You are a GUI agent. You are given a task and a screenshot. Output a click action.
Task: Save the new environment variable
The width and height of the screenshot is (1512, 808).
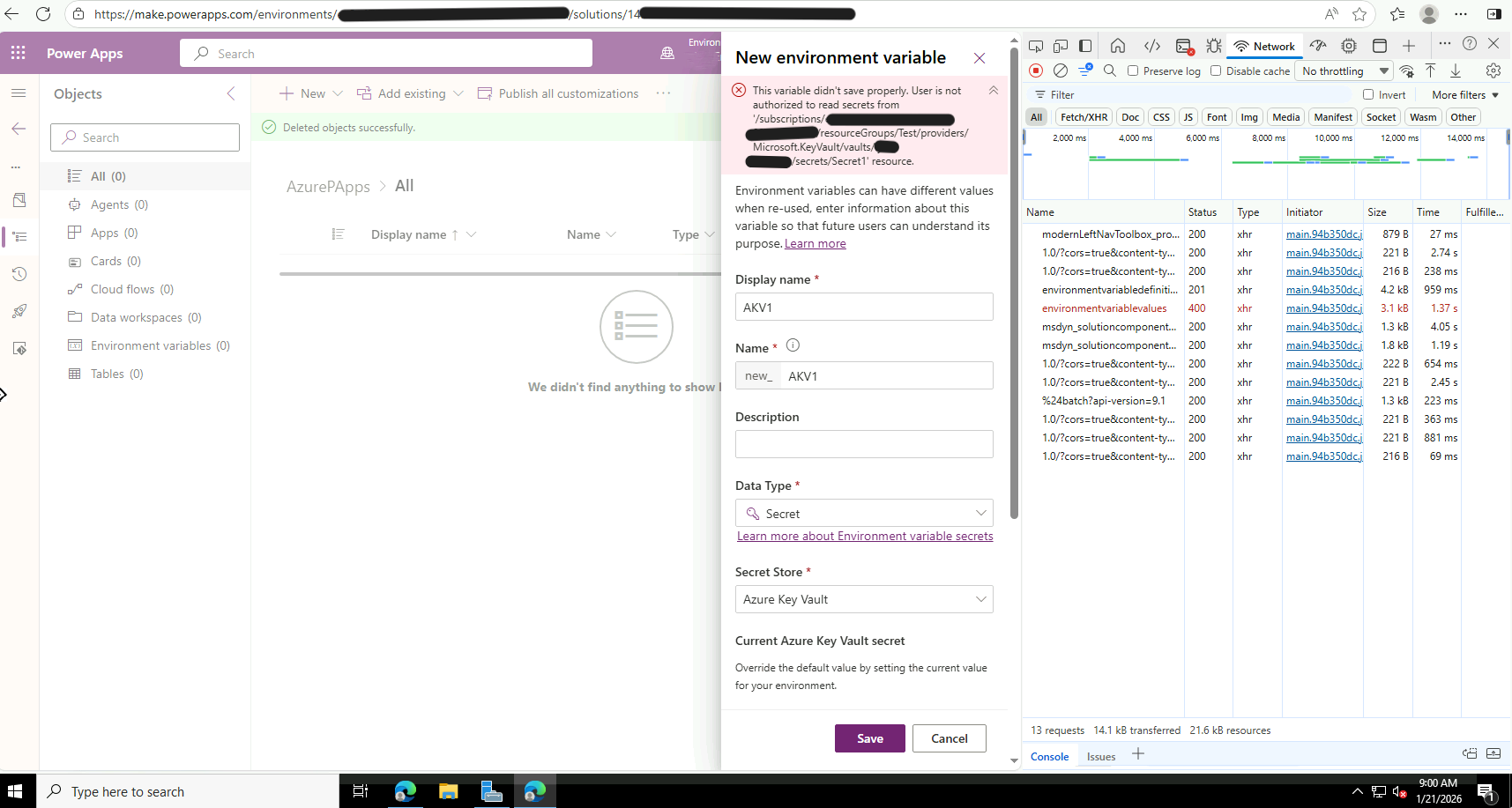[870, 738]
